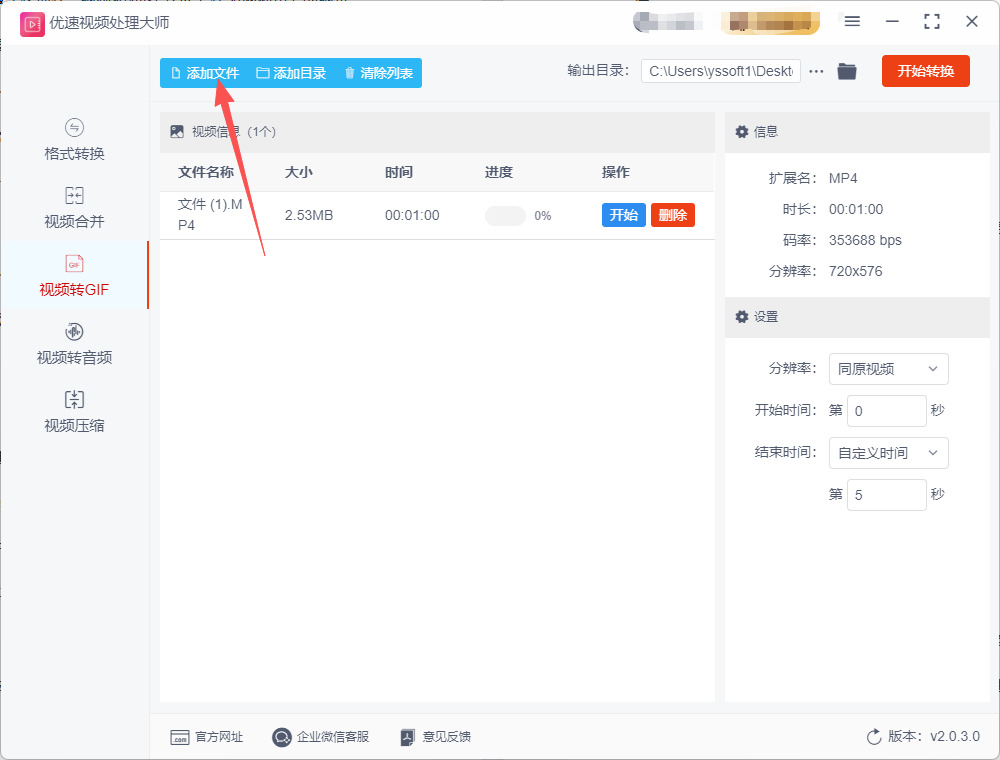Click the 信息 gear icon

[x=742, y=132]
